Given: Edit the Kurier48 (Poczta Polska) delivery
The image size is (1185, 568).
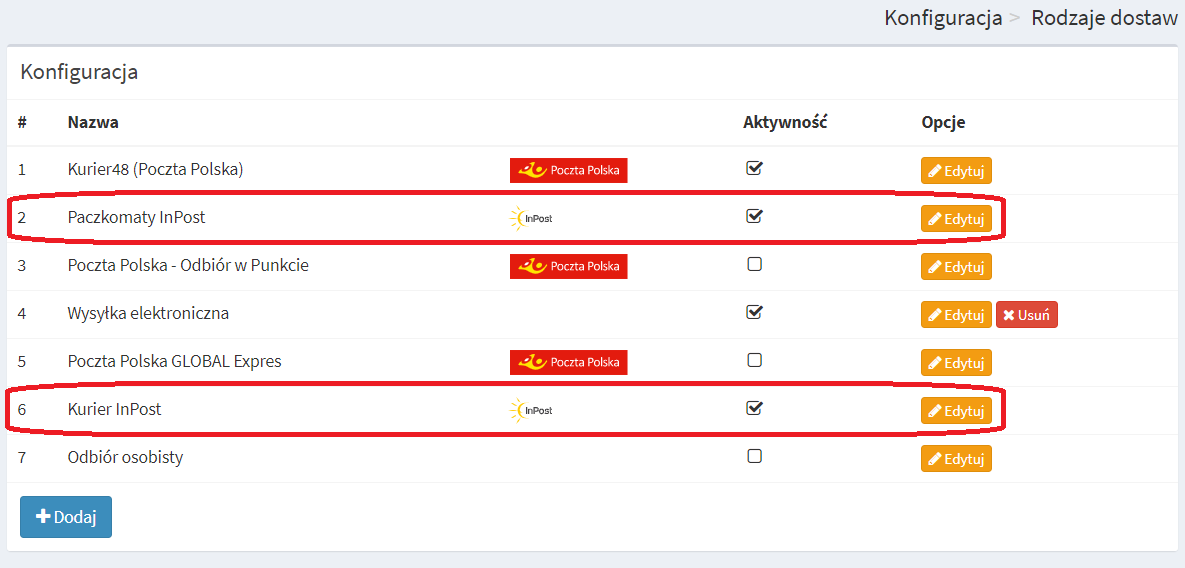Looking at the screenshot, I should coord(956,171).
